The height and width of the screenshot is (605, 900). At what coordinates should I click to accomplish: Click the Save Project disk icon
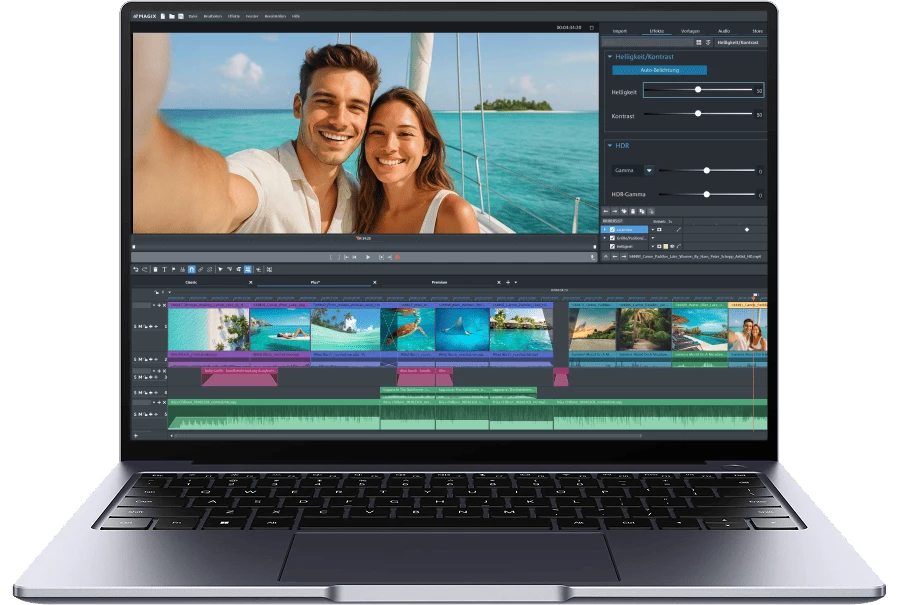pyautogui.click(x=180, y=17)
